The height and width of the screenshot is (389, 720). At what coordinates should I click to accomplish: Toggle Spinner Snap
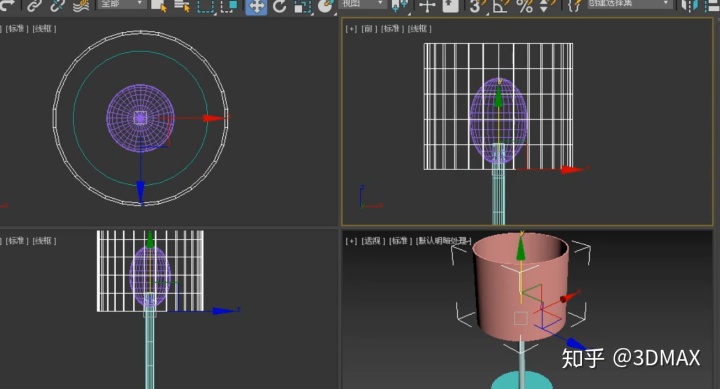point(546,6)
